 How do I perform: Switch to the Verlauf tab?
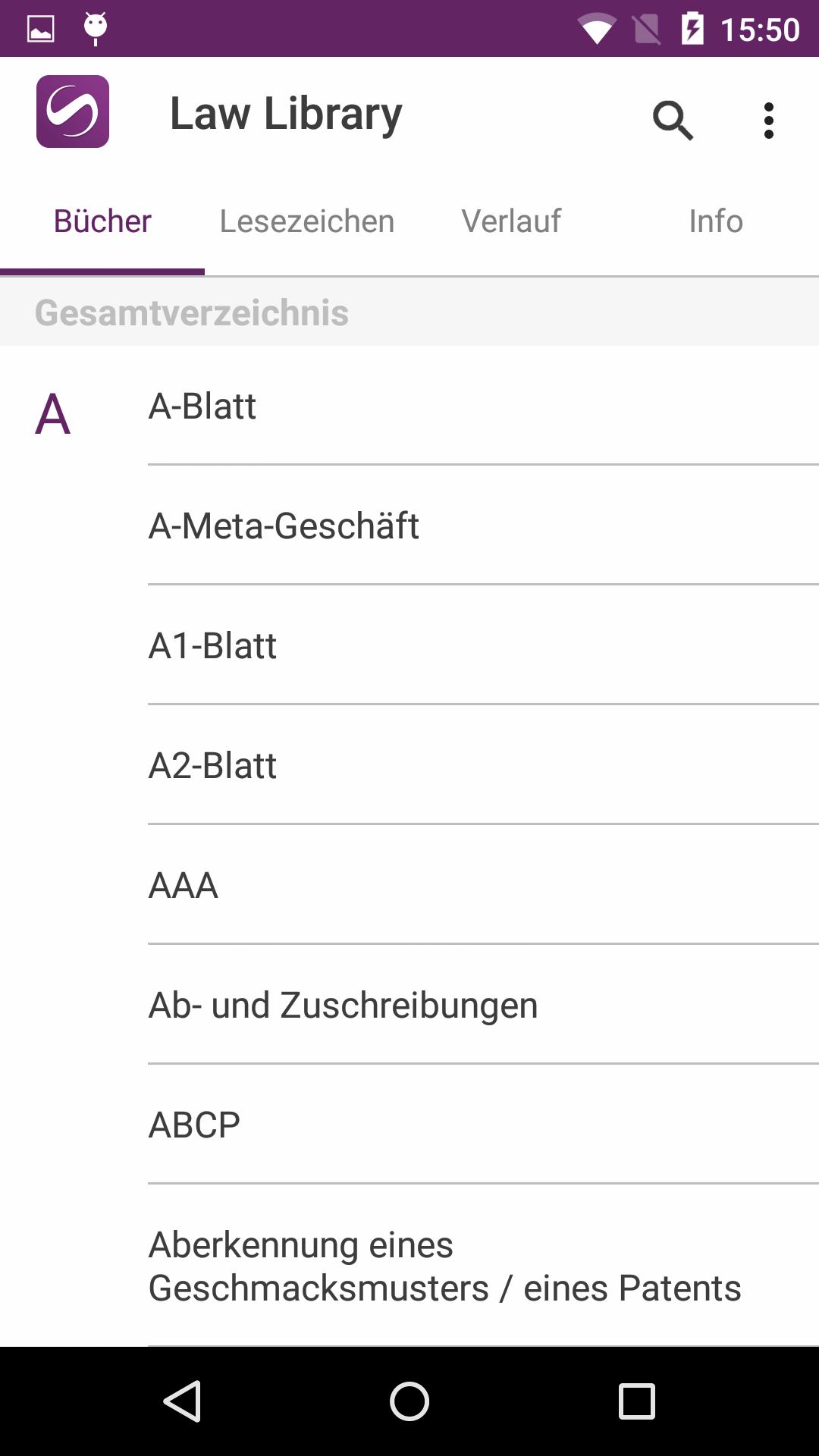point(512,221)
